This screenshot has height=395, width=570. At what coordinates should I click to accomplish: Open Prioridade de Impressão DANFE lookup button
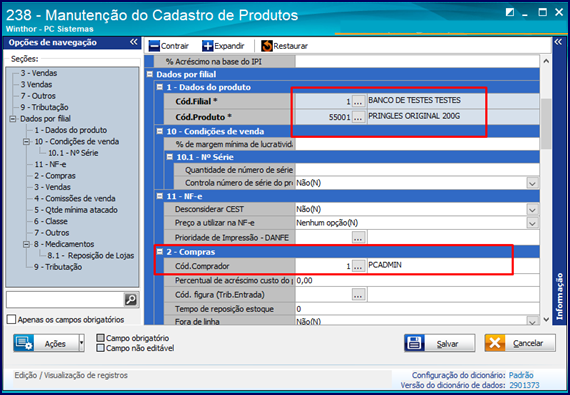358,238
